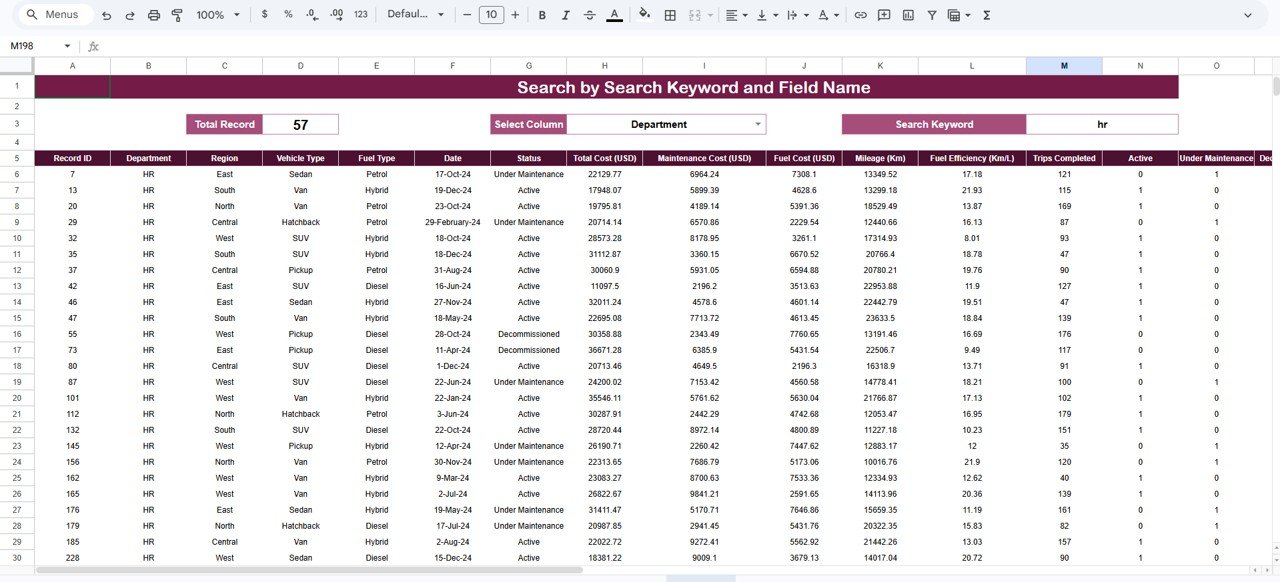
Task: Select the Undo button
Action: tap(106, 15)
